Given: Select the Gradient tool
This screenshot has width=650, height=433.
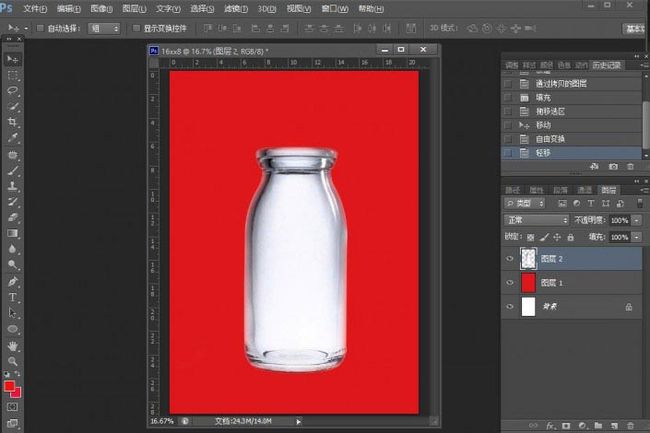Looking at the screenshot, I should tap(12, 233).
